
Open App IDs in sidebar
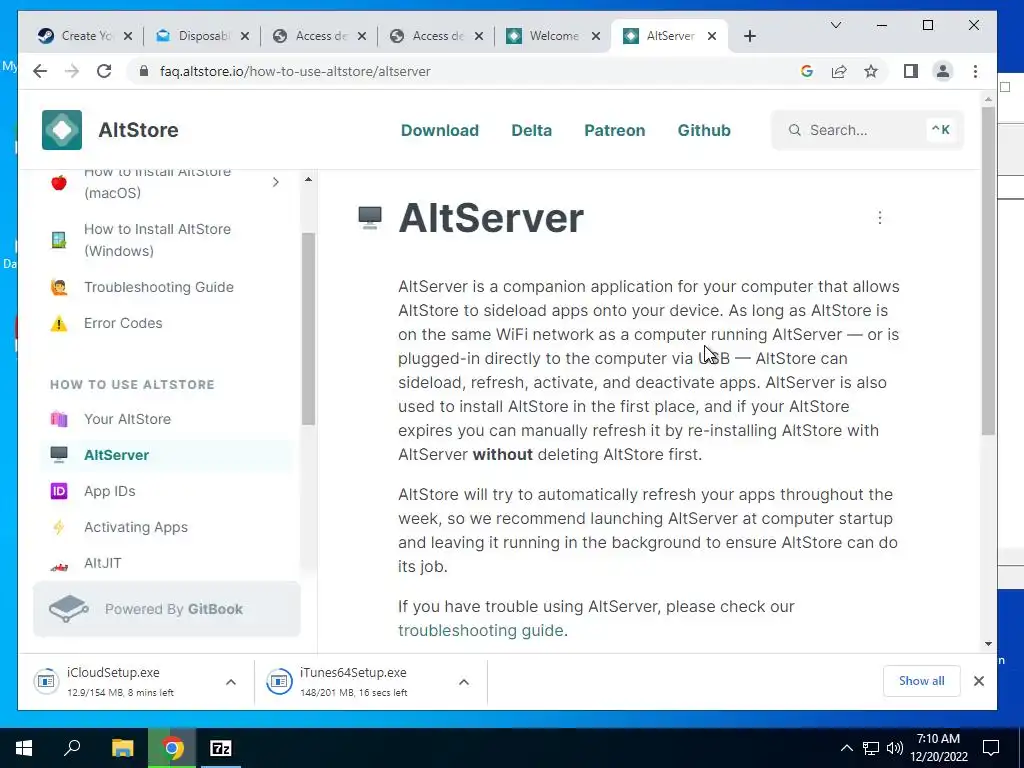(x=110, y=491)
